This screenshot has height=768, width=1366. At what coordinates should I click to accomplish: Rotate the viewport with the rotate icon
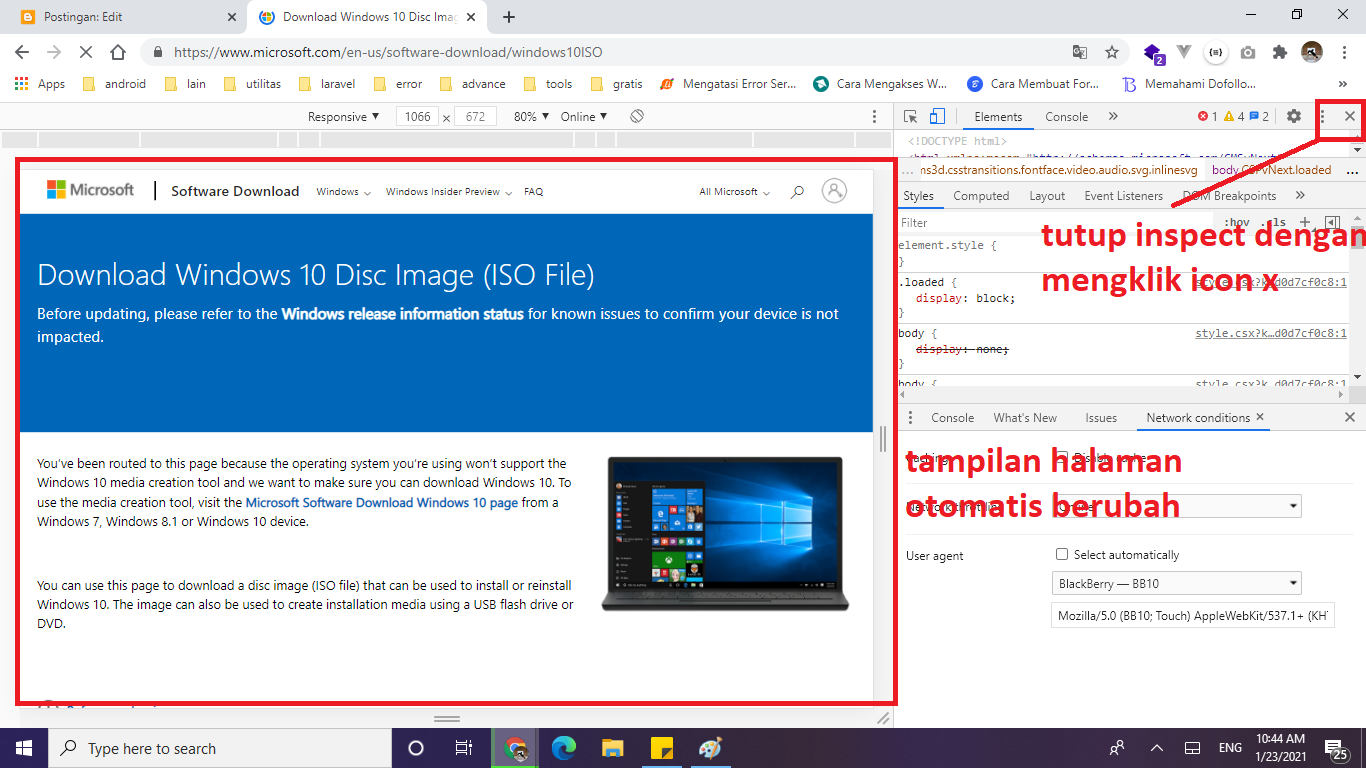(x=636, y=116)
